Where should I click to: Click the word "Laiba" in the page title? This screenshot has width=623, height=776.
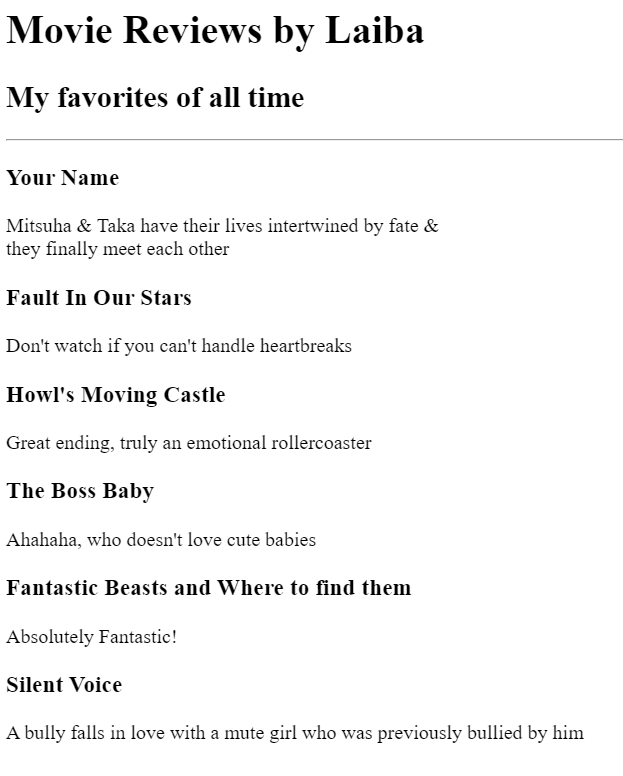375,31
